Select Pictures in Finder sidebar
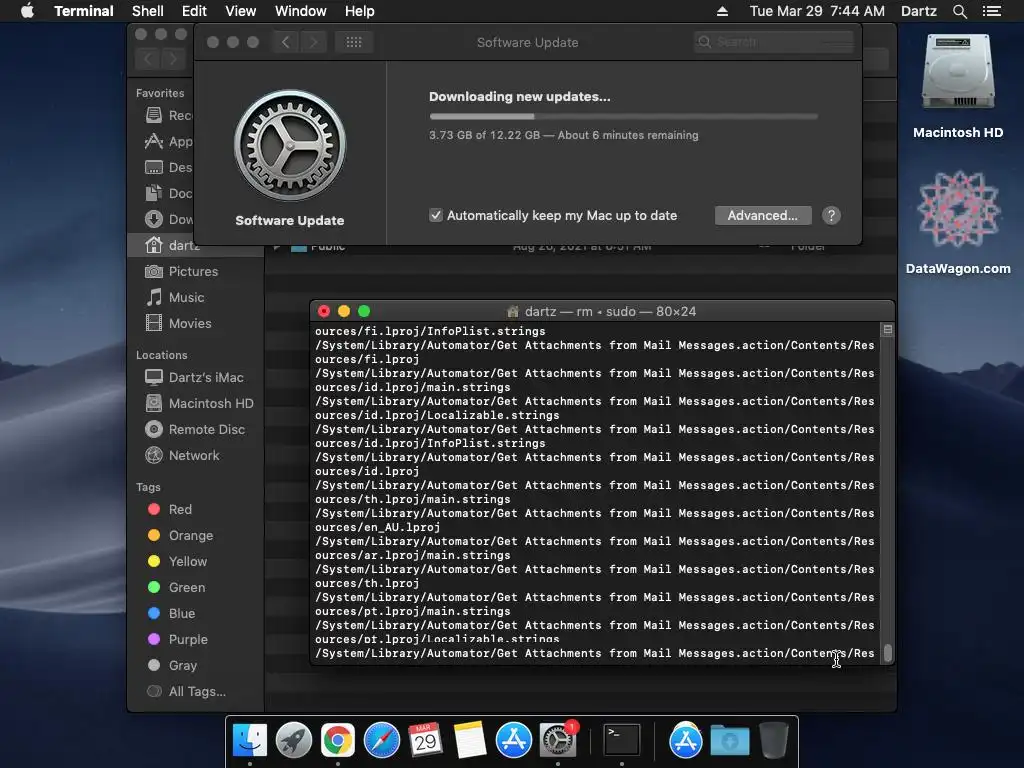1024x768 pixels. pos(195,271)
